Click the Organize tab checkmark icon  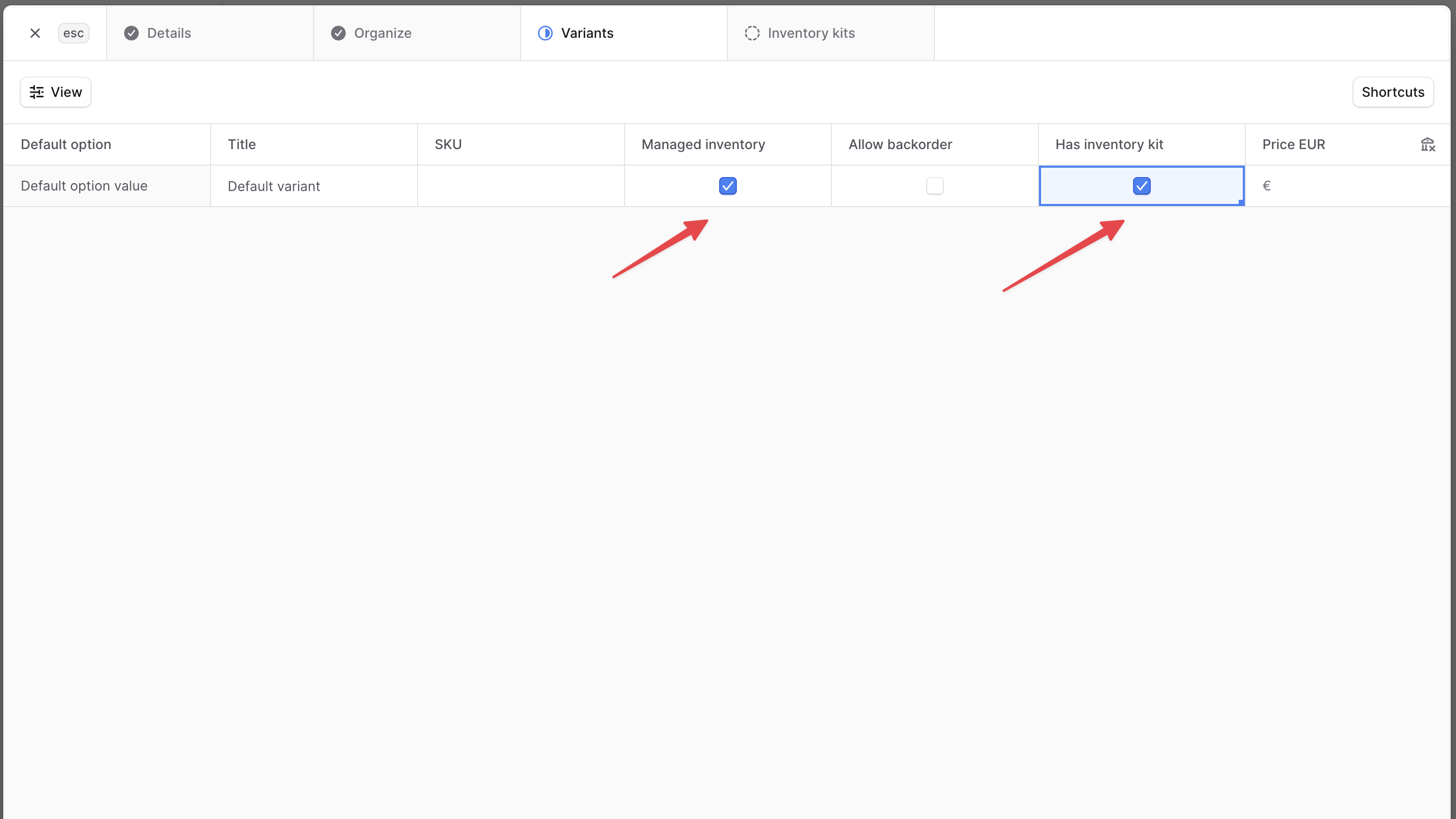[x=338, y=33]
